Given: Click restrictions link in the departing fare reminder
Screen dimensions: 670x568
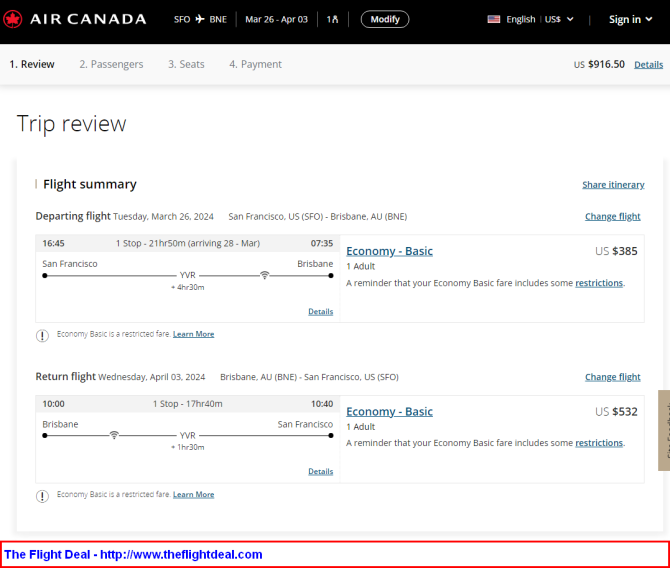Looking at the screenshot, I should click(599, 283).
